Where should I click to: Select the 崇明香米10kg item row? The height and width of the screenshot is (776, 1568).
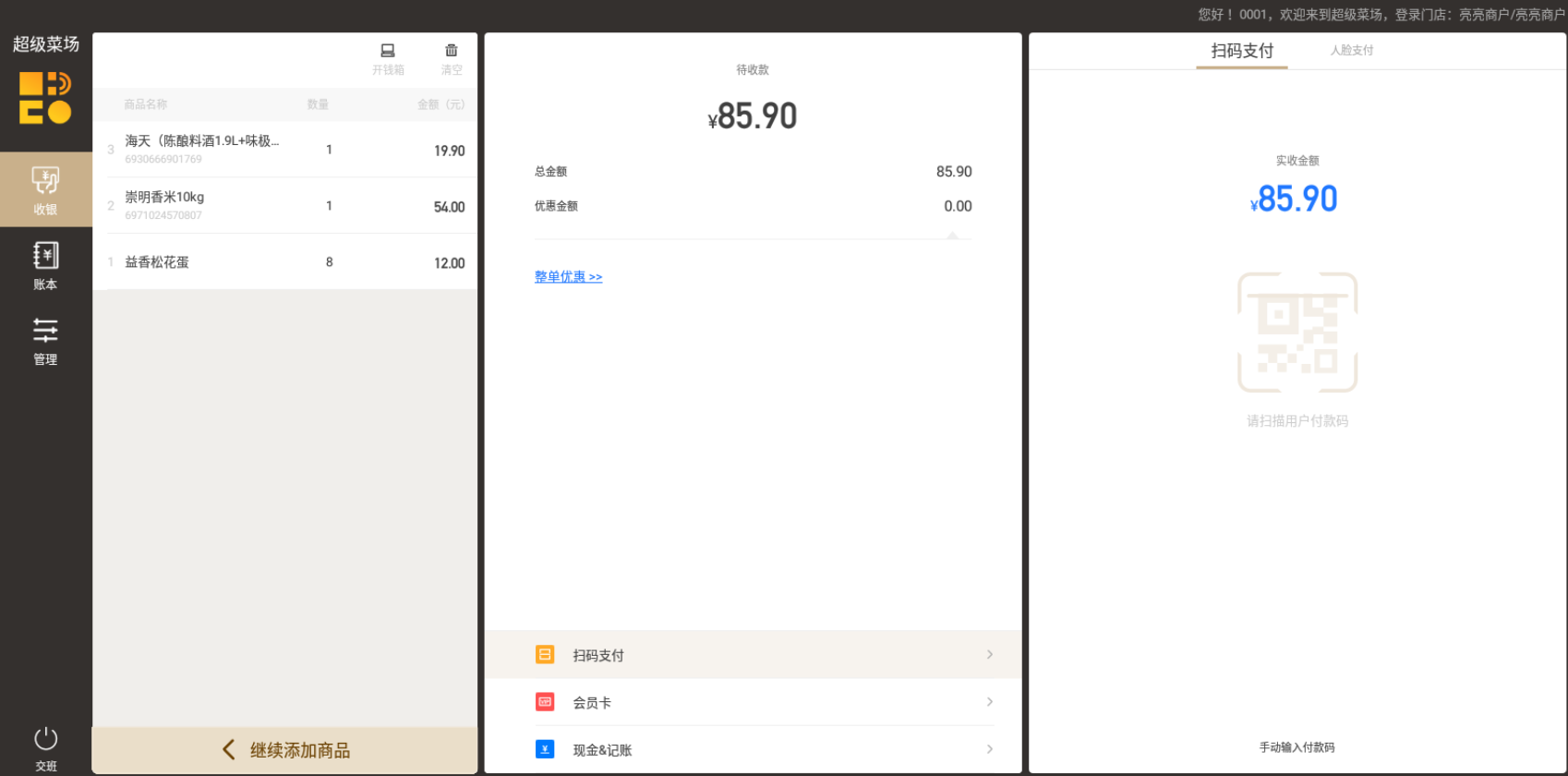pos(285,205)
